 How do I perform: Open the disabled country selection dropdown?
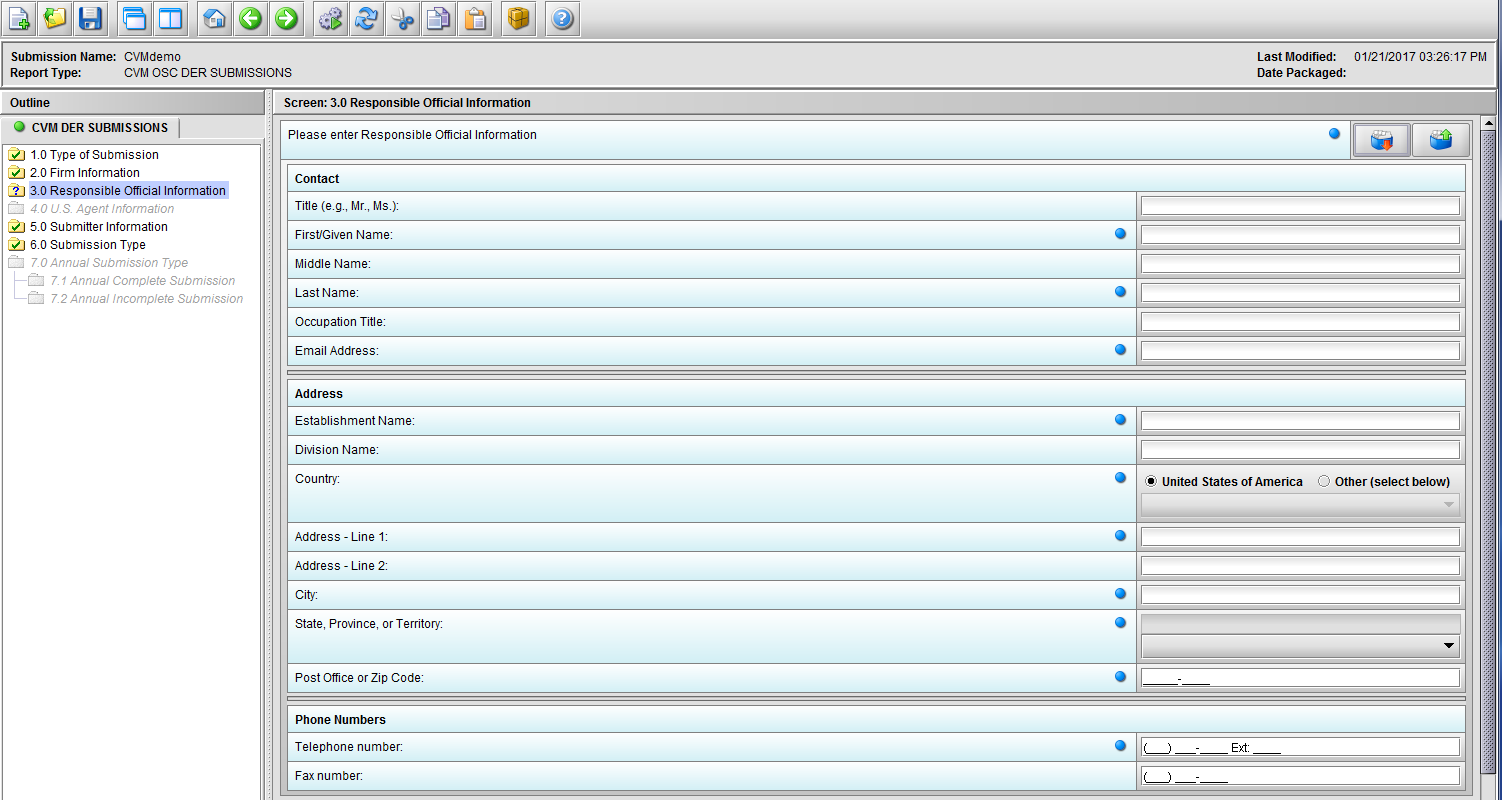[1300, 505]
